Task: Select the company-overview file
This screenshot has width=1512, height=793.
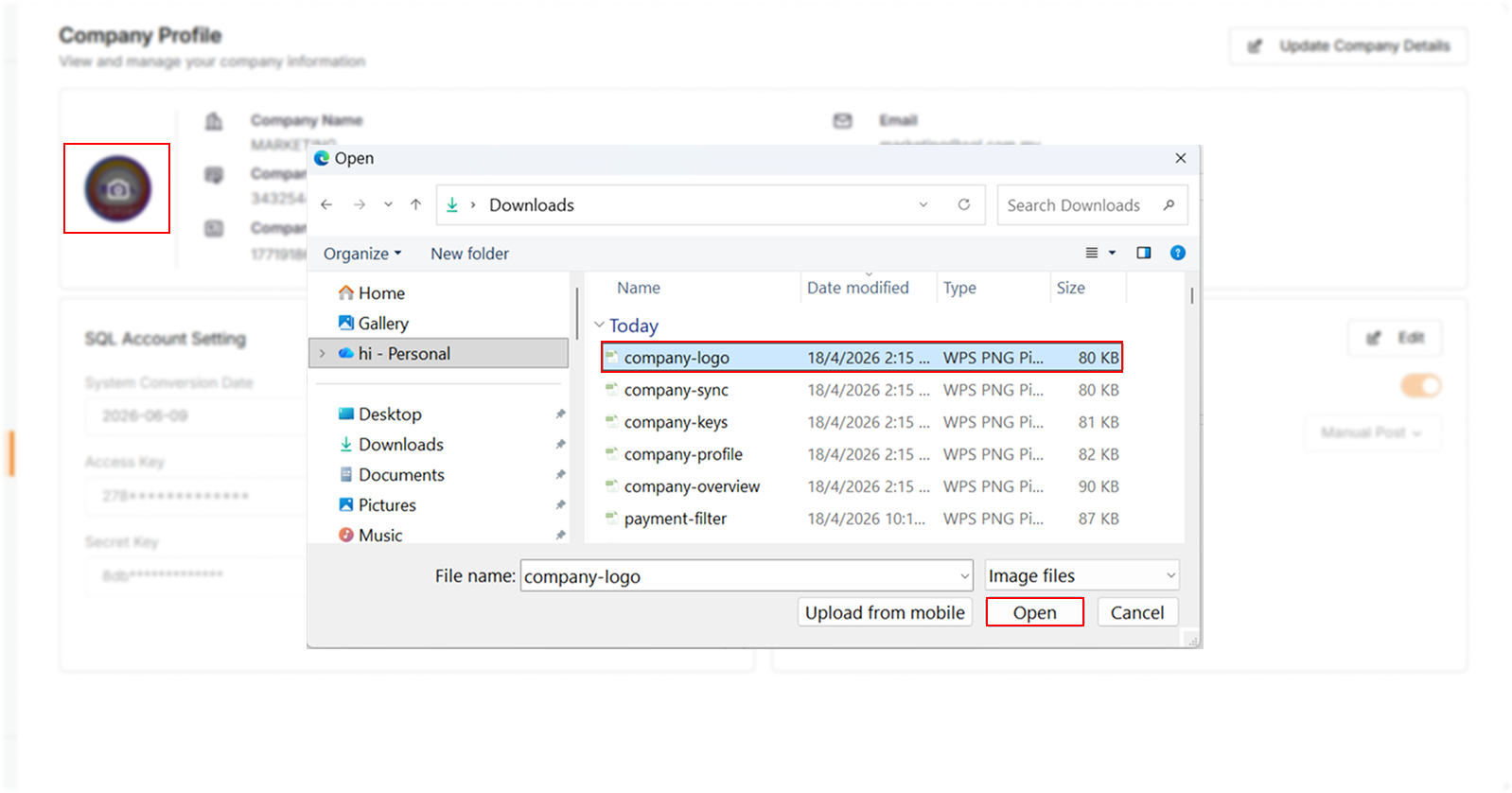Action: pos(862,486)
